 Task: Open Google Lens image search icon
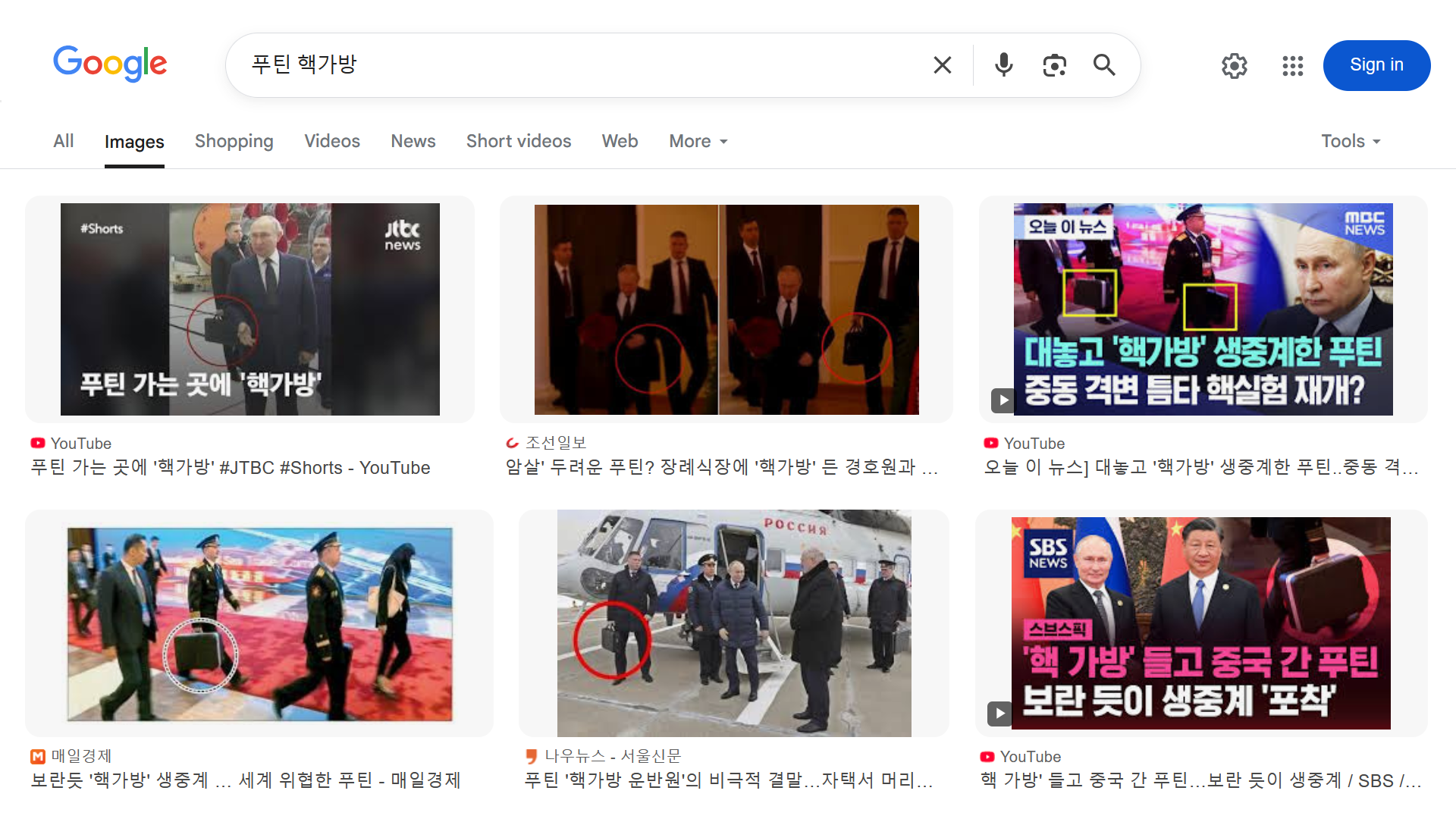[x=1054, y=65]
